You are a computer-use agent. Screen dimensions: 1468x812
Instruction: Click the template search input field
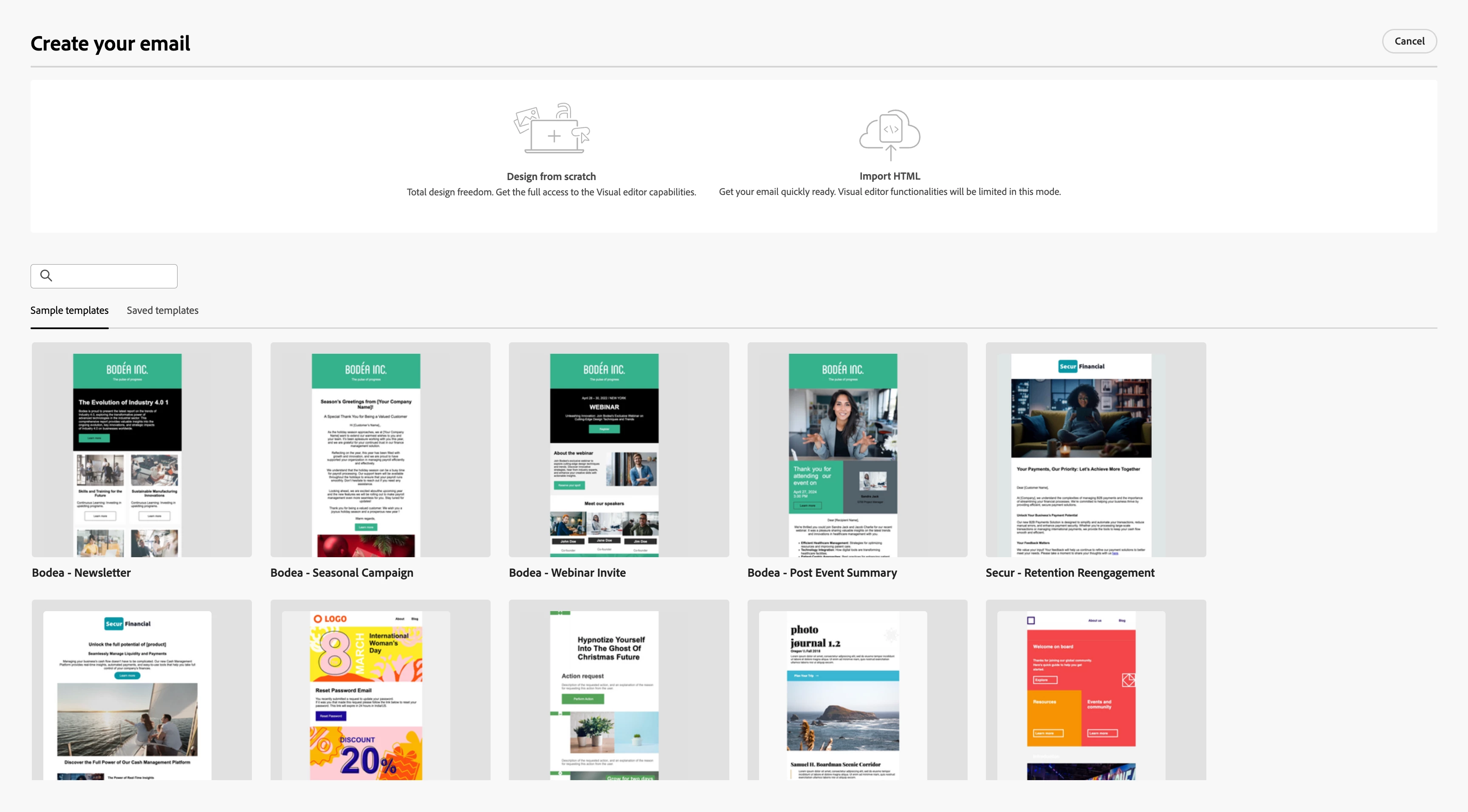(114, 276)
